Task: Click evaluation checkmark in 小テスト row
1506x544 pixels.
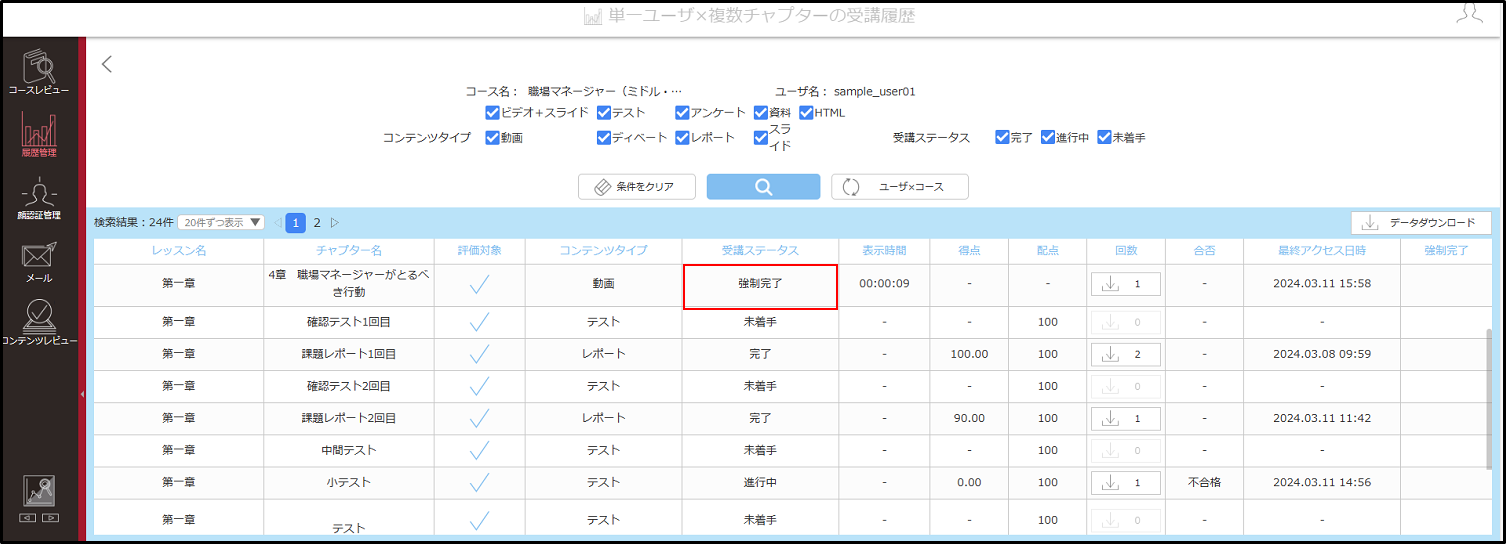Action: tap(479, 482)
